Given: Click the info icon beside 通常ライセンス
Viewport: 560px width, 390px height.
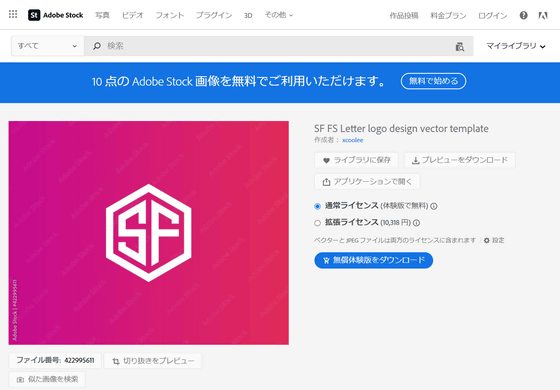Looking at the screenshot, I should click(x=434, y=206).
